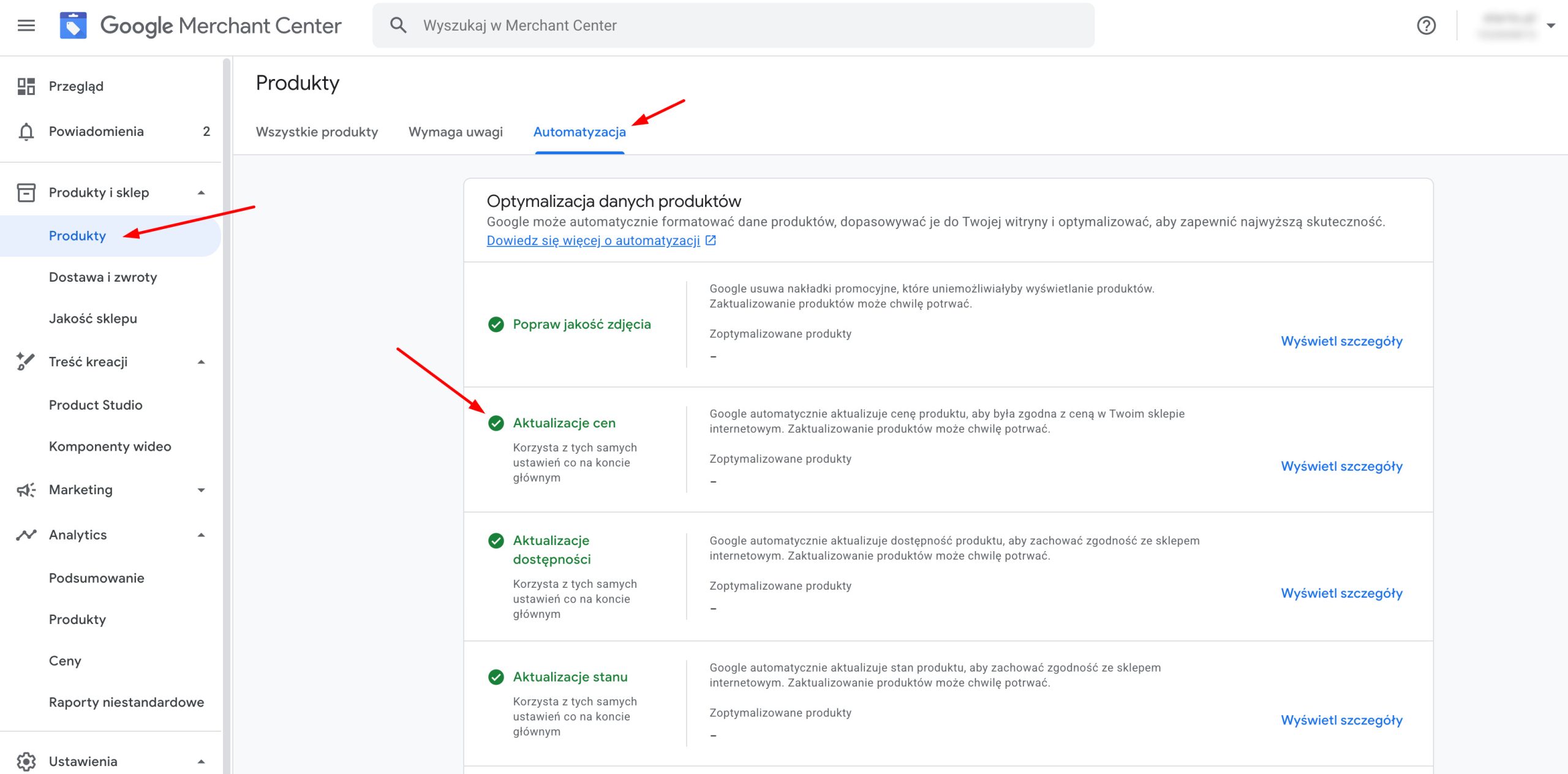Switch to Wymaga uwagi tab

point(456,132)
